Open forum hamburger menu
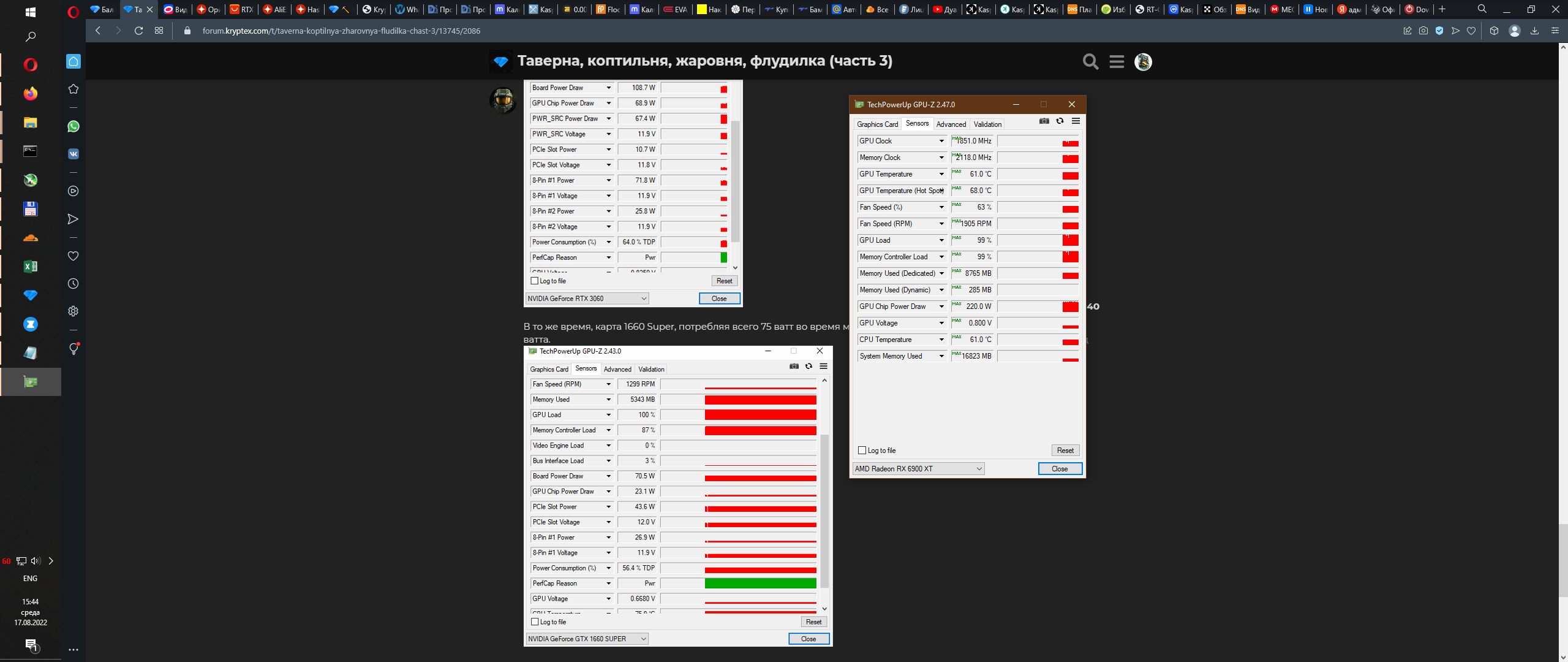Viewport: 1568px width, 662px height. pos(1117,61)
